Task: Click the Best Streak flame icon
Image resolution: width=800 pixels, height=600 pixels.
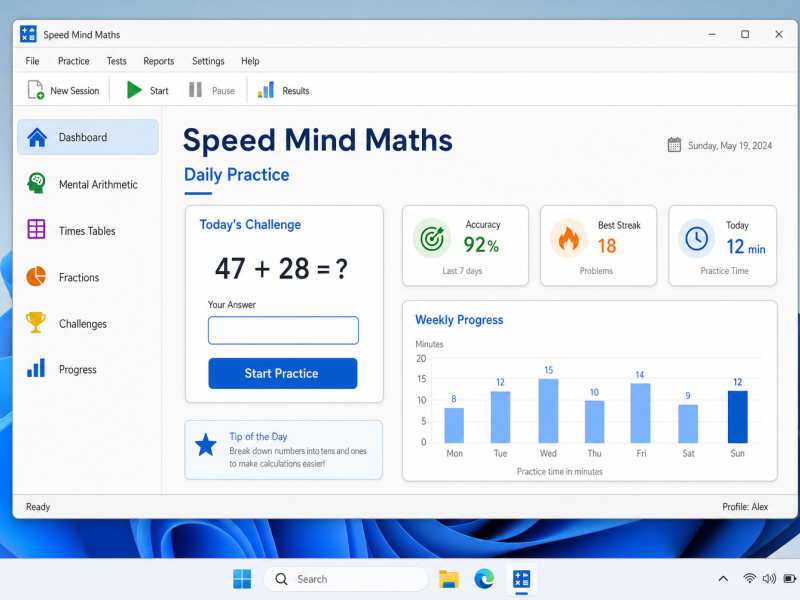Action: [568, 238]
